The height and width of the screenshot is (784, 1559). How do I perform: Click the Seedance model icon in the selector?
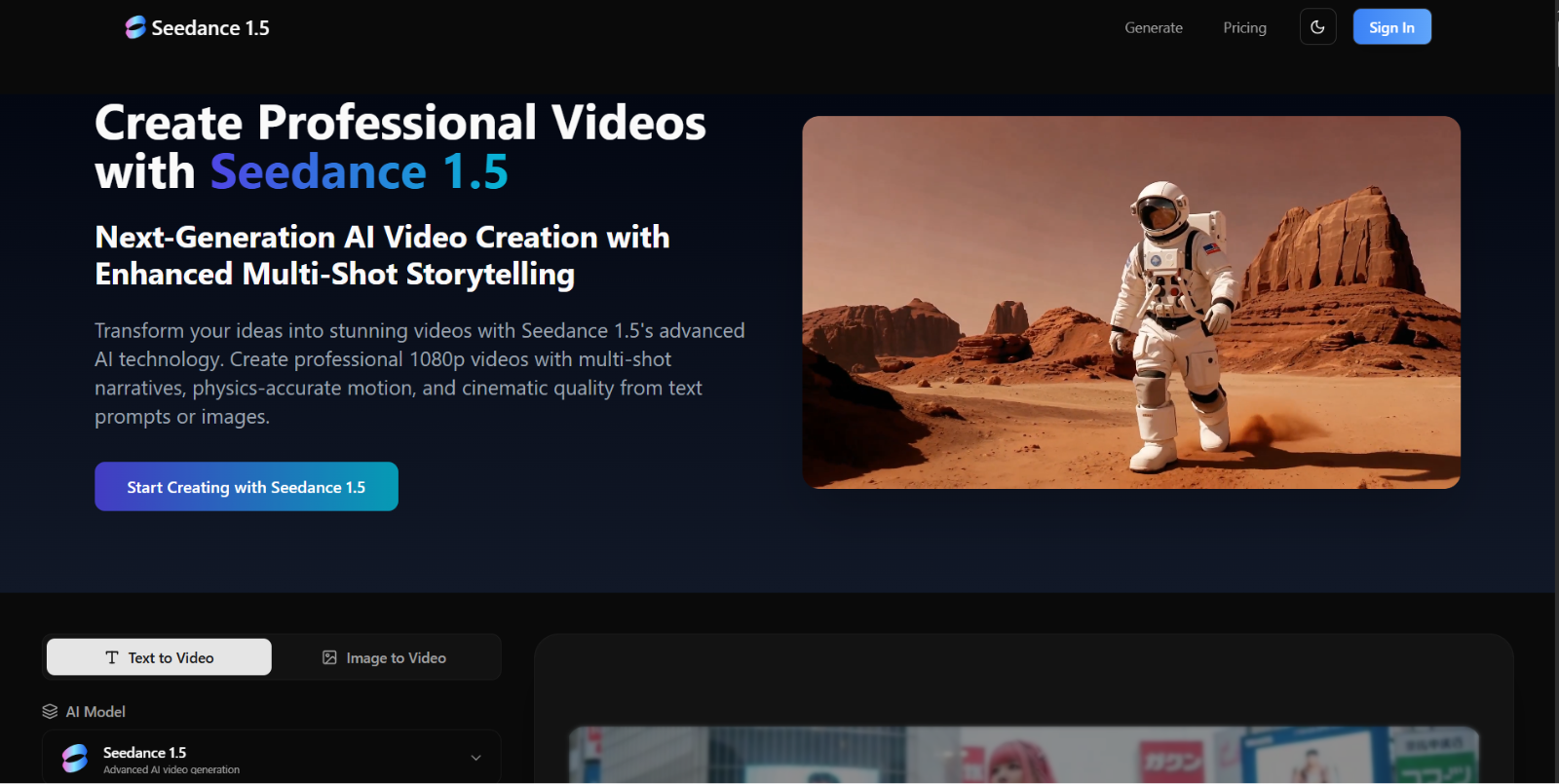(75, 758)
